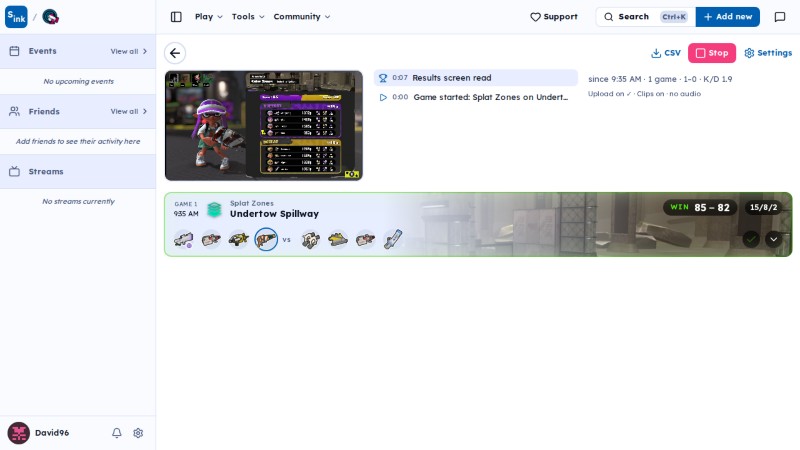Viewport: 800px width, 450px height.
Task: Open the Tools dropdown menu
Action: click(248, 17)
